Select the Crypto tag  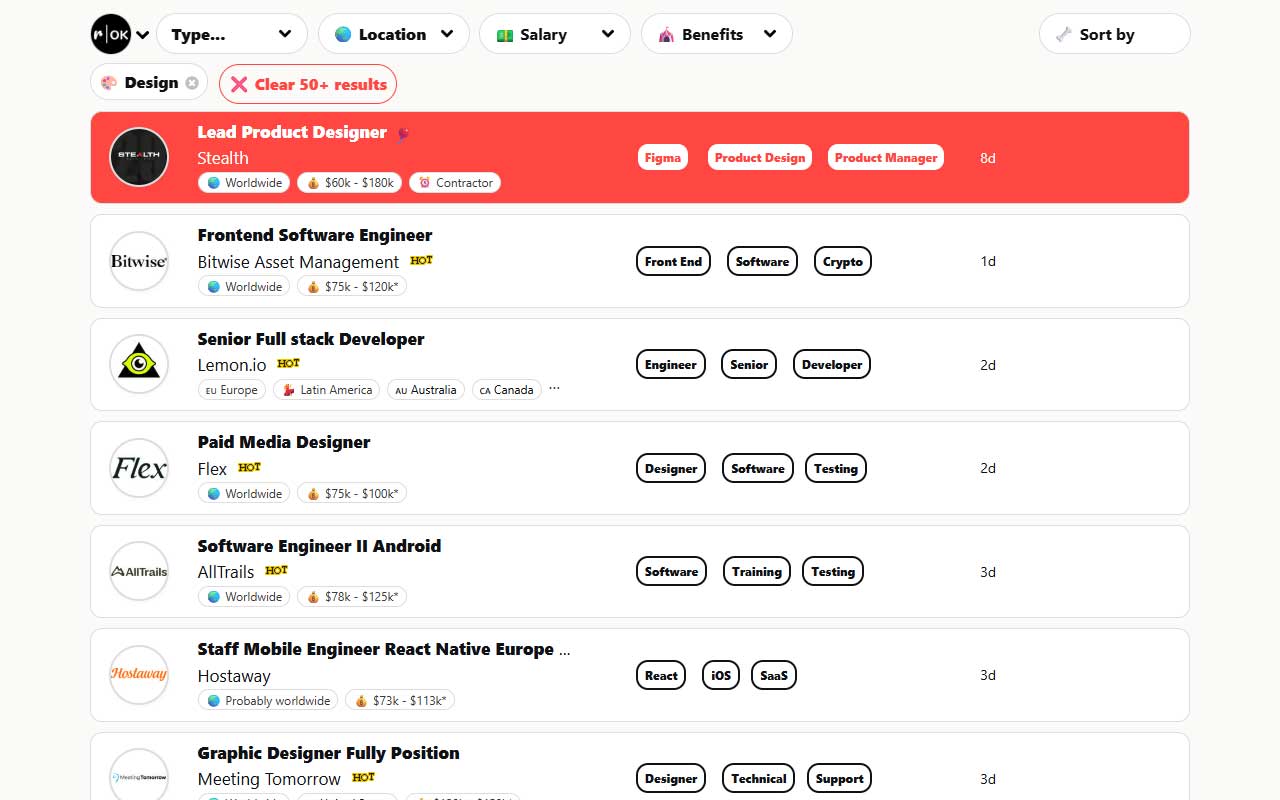(x=843, y=261)
